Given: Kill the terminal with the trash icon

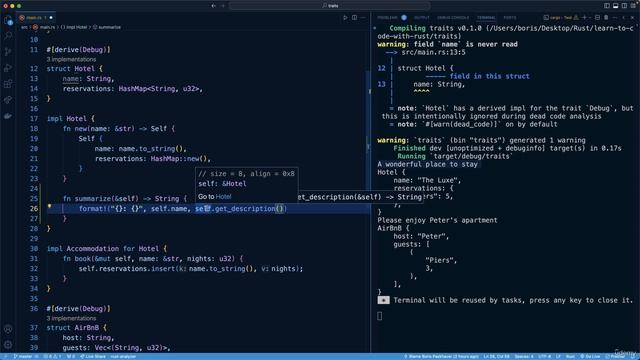Looking at the screenshot, I should (x=606, y=18).
